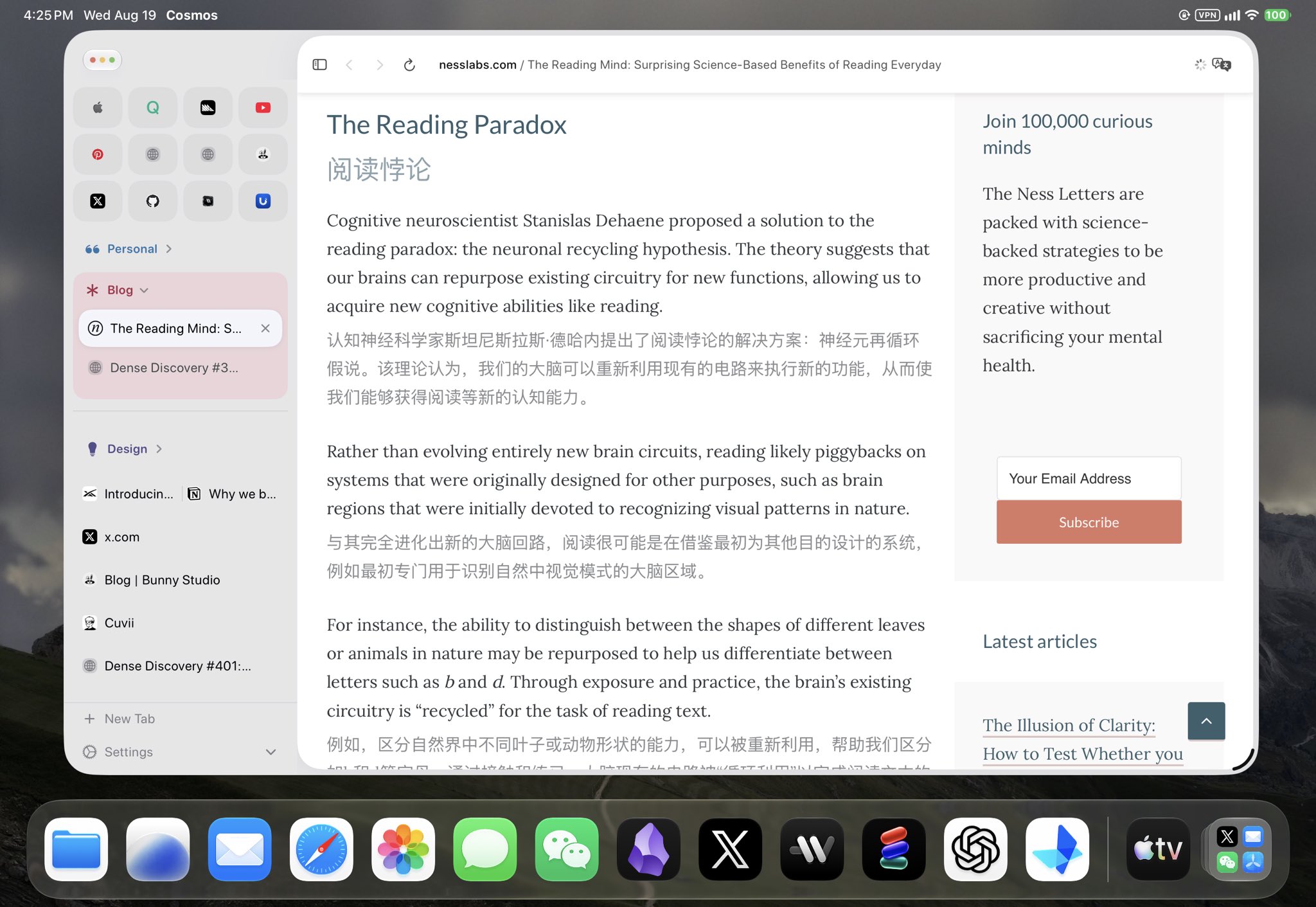Open the GitHub pinned shortcut
Image resolution: width=1316 pixels, height=907 pixels.
click(152, 201)
